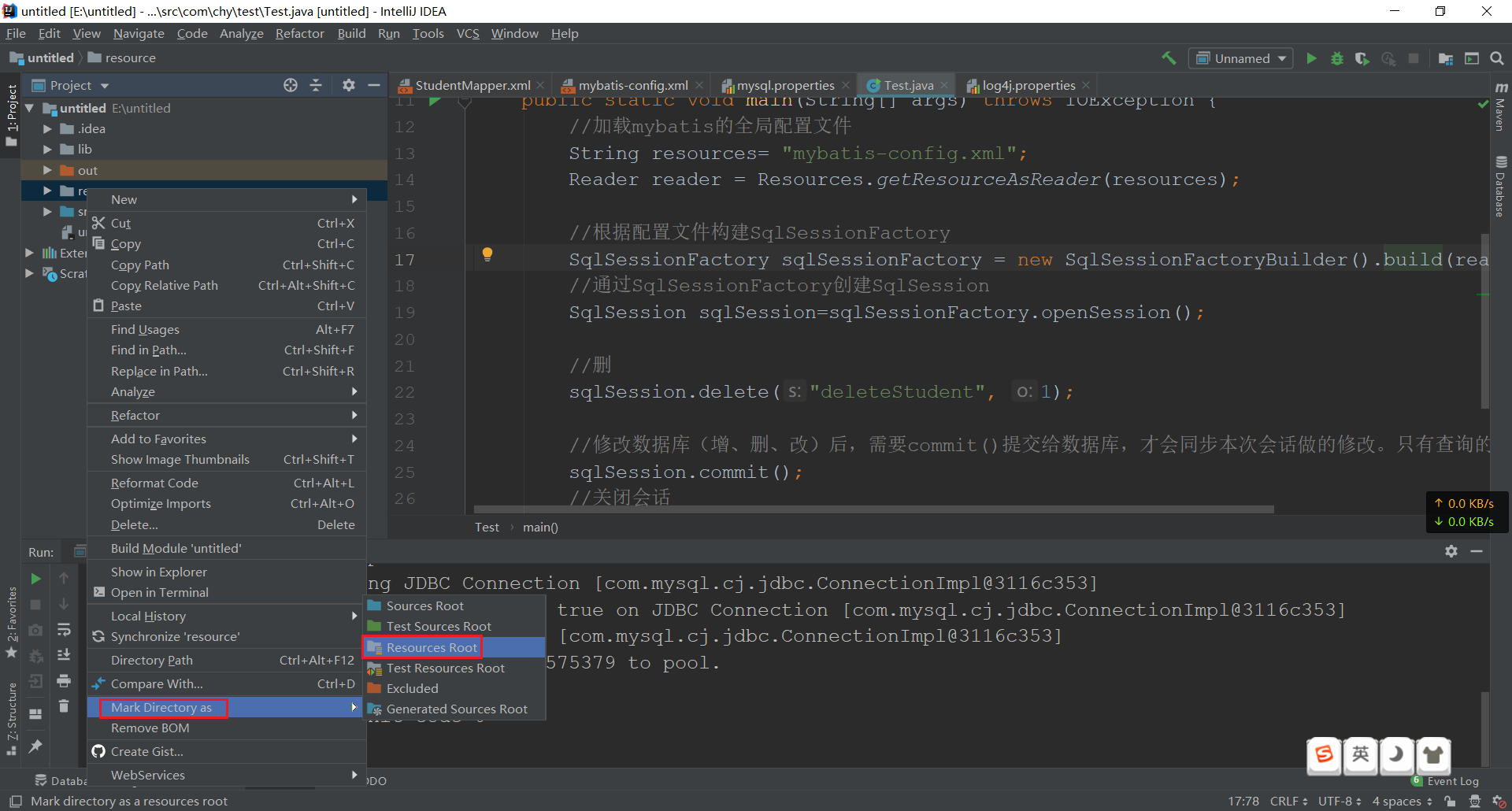Open the Event Log in the status bar

(1445, 781)
